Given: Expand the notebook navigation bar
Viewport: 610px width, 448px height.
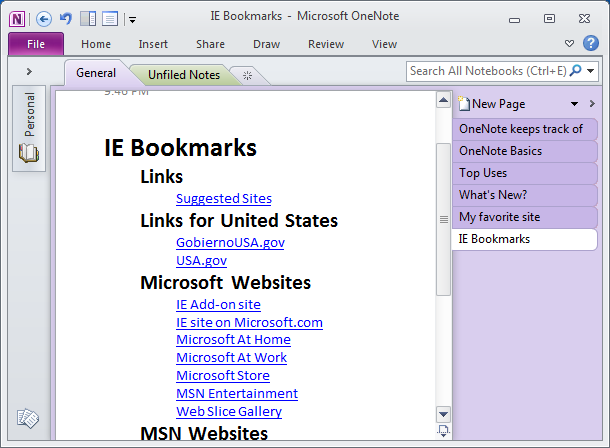Looking at the screenshot, I should click(29, 72).
